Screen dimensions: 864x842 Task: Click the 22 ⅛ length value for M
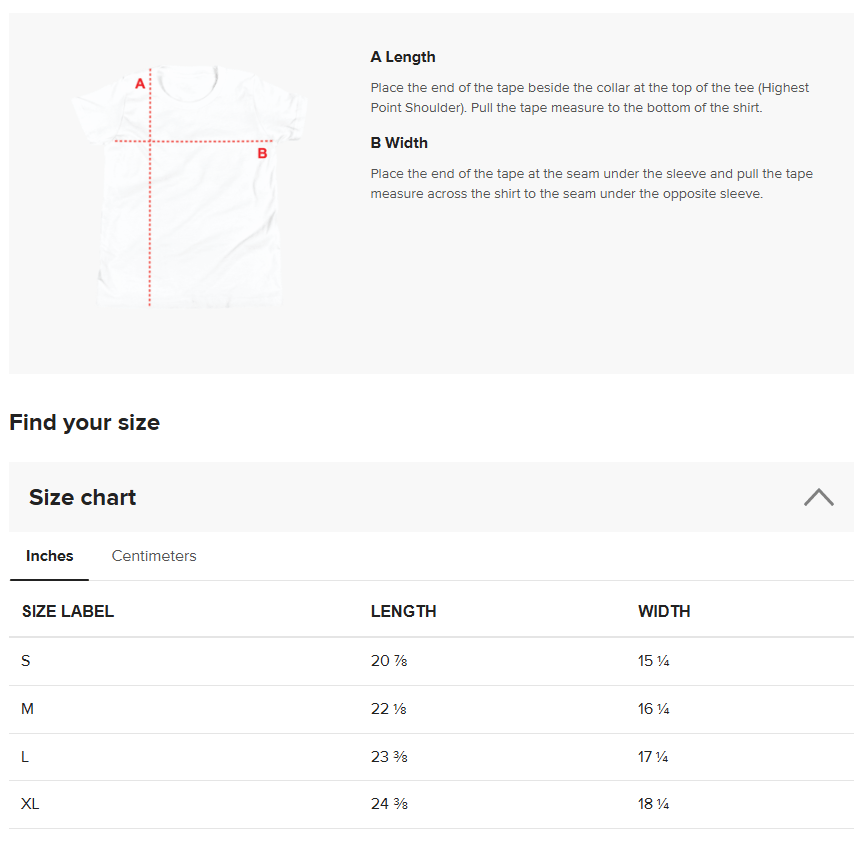[388, 709]
